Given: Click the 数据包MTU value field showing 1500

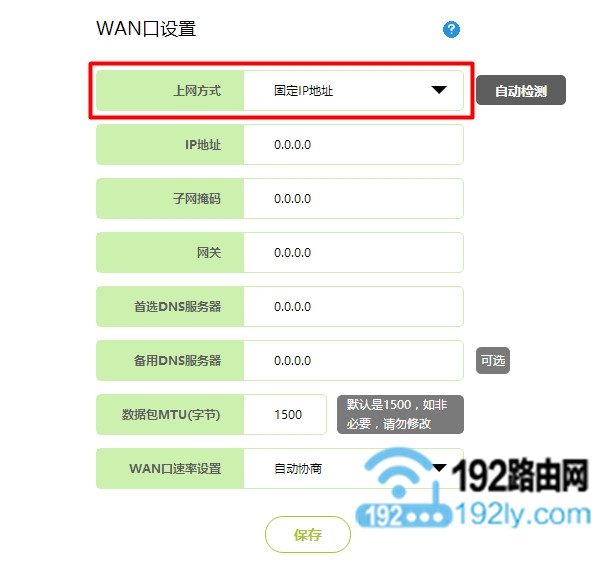Looking at the screenshot, I should pyautogui.click(x=285, y=414).
